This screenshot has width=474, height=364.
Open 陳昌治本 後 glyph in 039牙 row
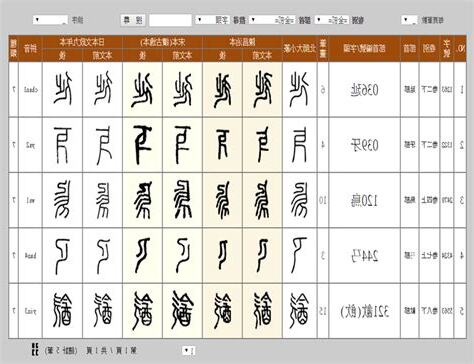coord(223,145)
